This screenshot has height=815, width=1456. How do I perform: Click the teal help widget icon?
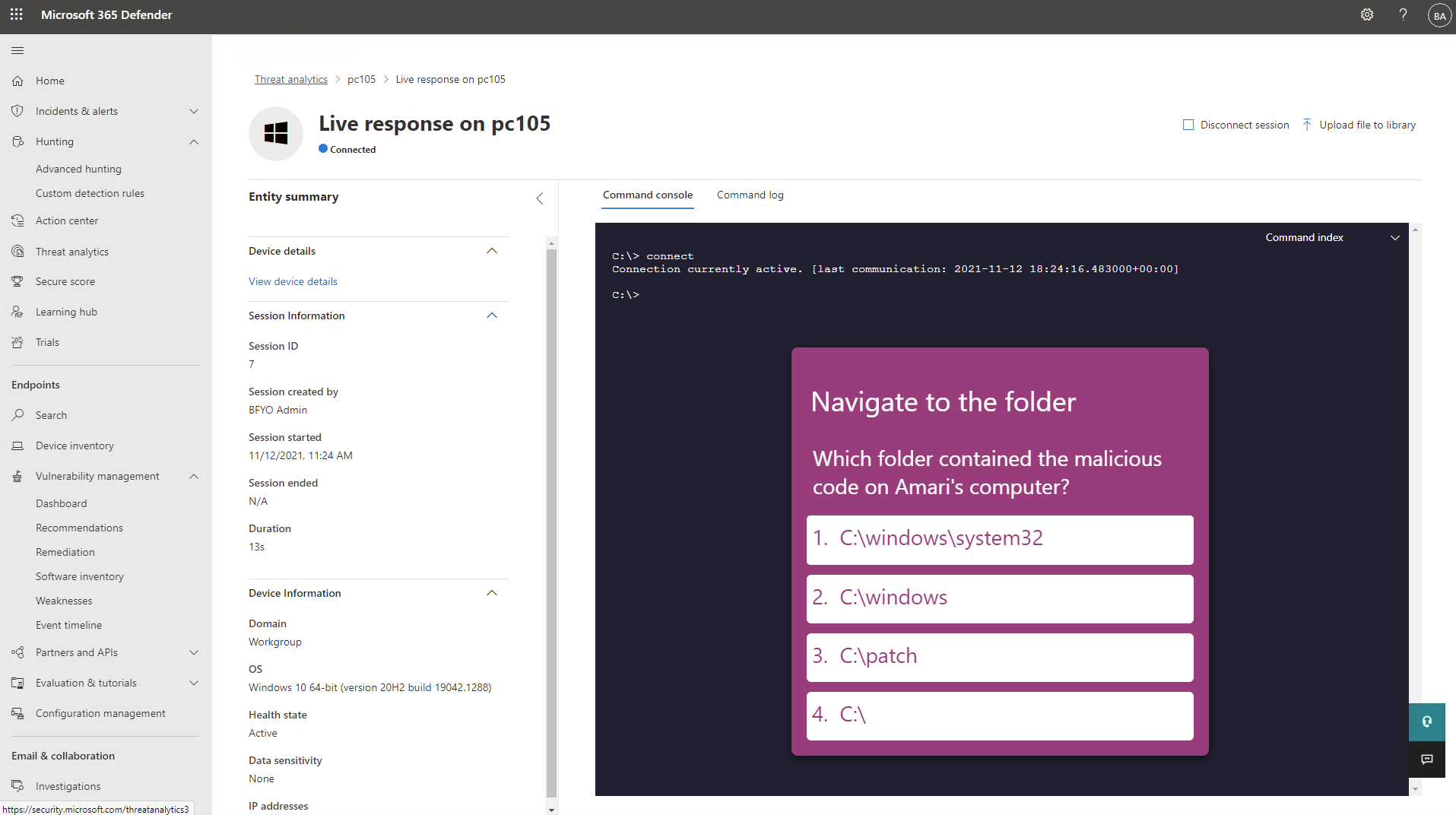point(1427,721)
